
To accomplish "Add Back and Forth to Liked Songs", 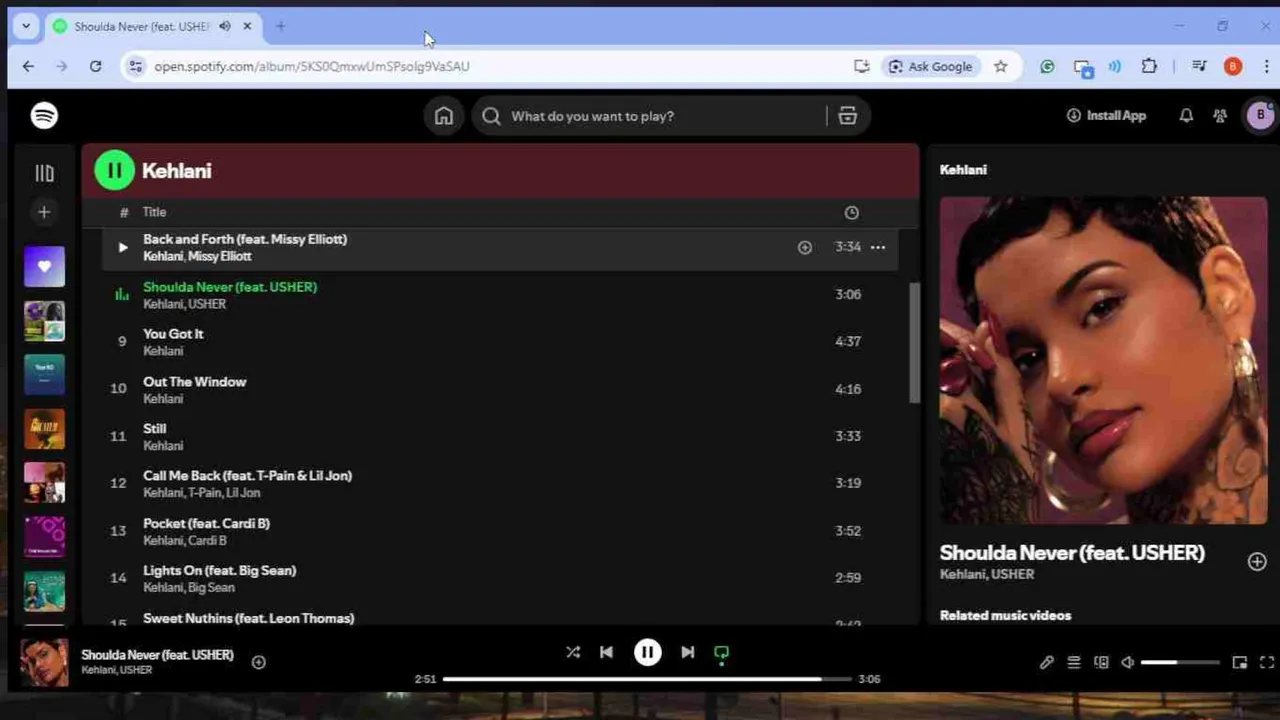I will point(805,247).
